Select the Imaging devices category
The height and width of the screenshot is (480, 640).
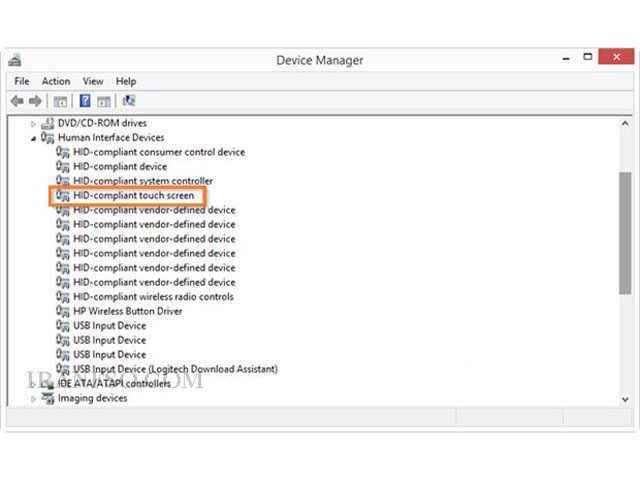coord(93,398)
